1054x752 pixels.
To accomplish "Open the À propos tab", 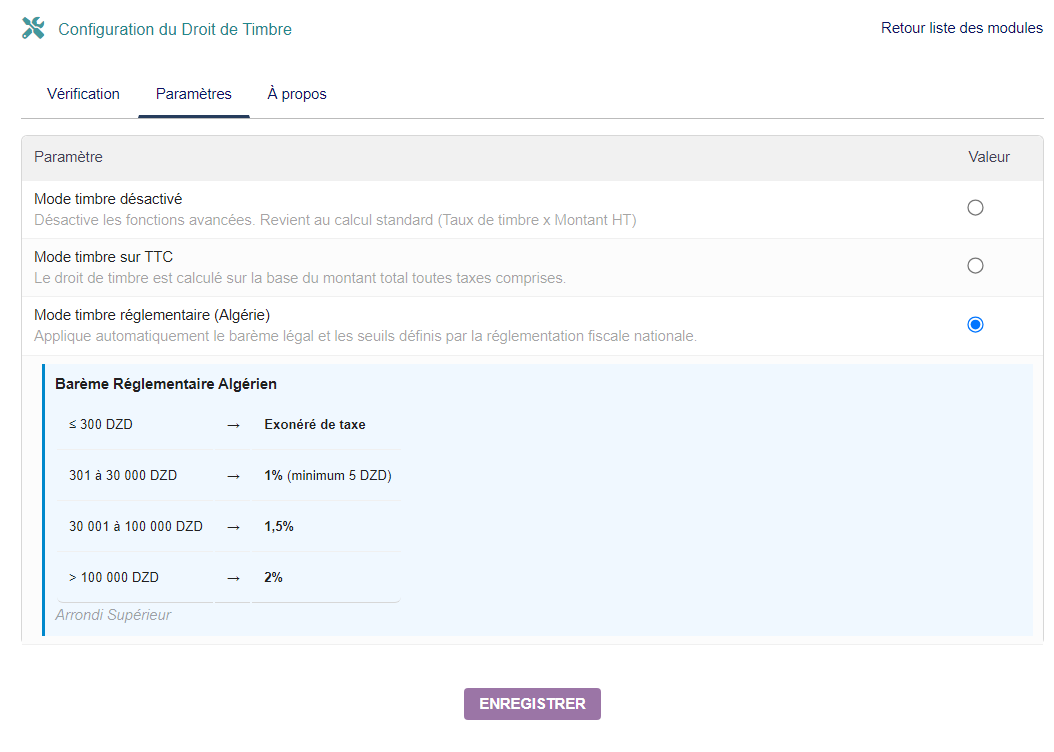I will tap(296, 94).
